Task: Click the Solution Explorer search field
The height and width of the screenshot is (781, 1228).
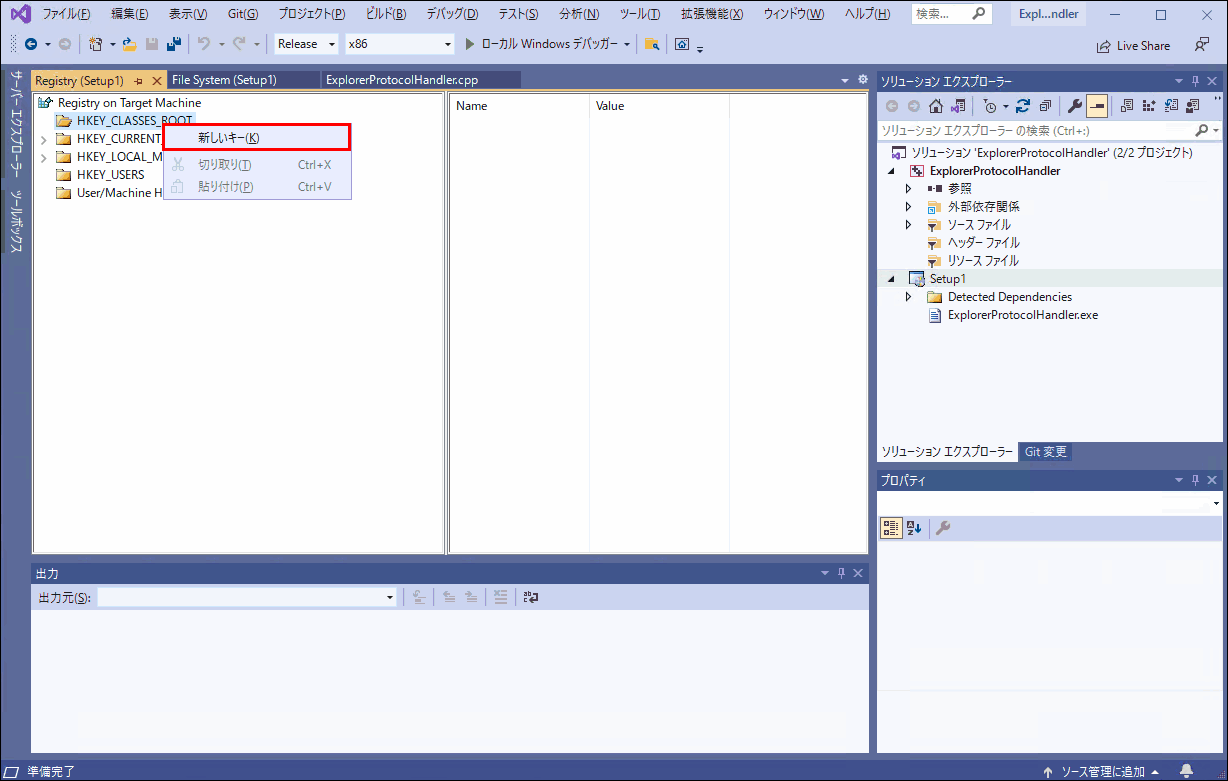Action: click(1037, 130)
